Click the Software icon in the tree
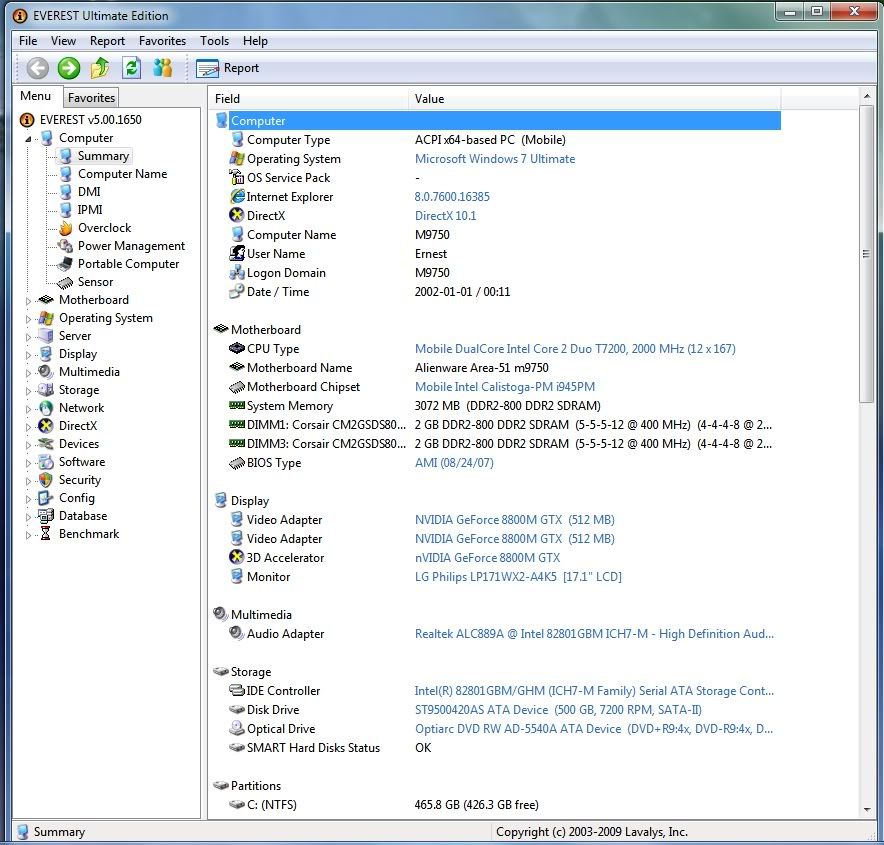This screenshot has width=884, height=845. point(46,462)
